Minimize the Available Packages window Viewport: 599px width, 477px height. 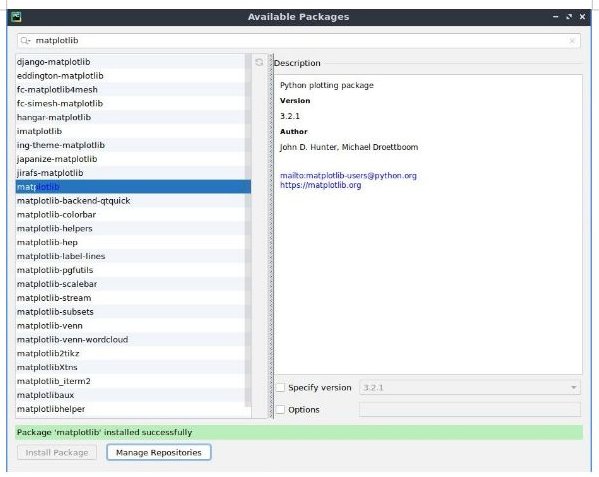pyautogui.click(x=555, y=17)
